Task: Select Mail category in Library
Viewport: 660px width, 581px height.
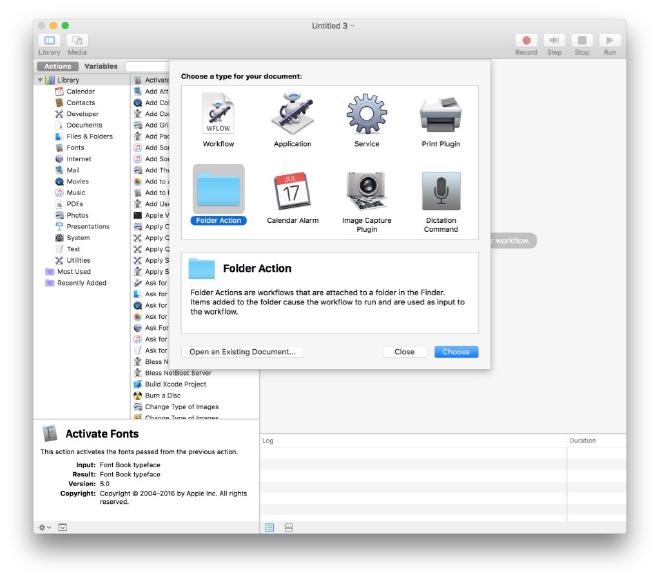Action: tap(72, 170)
